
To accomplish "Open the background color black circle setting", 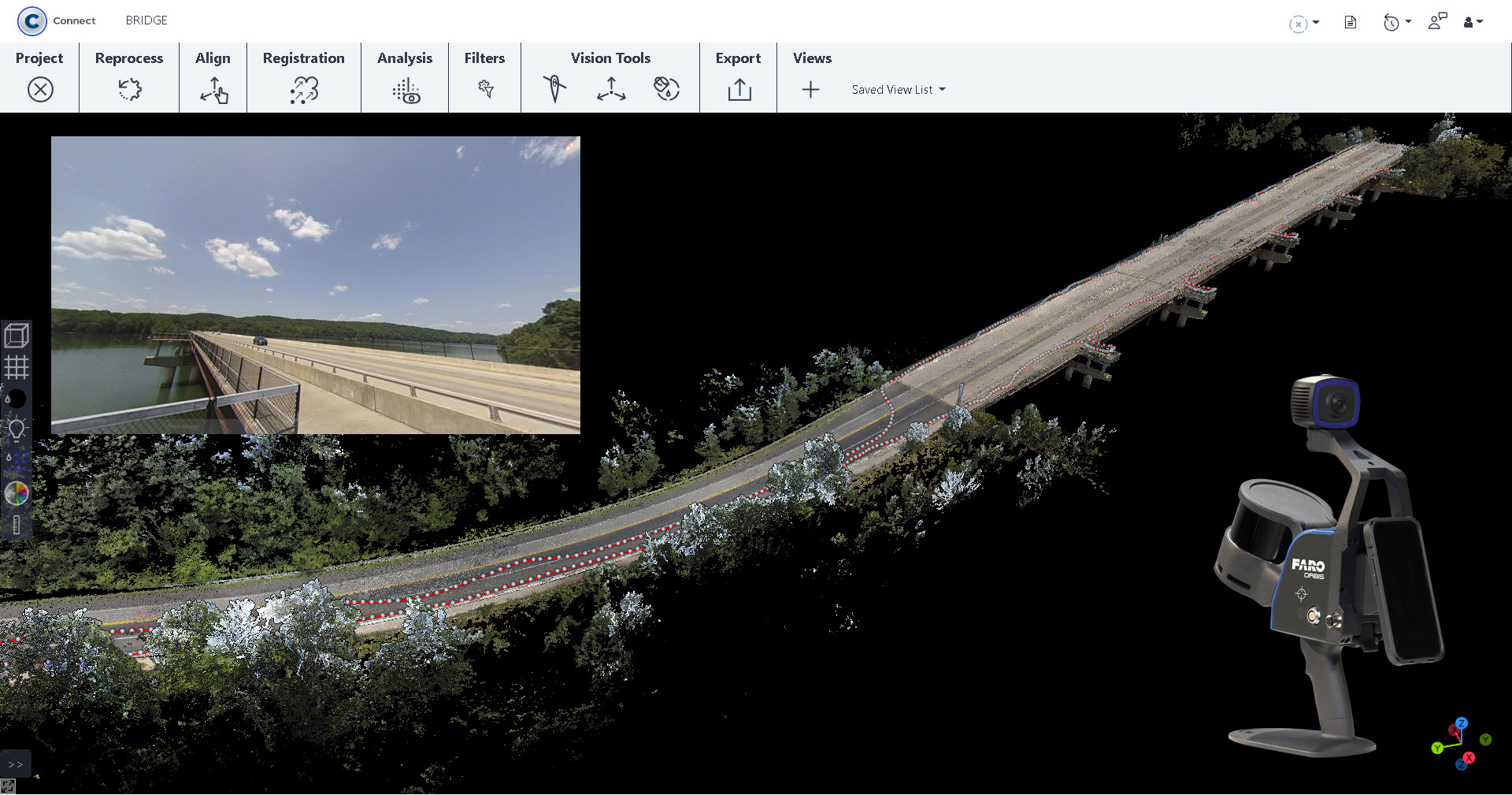I will [16, 399].
